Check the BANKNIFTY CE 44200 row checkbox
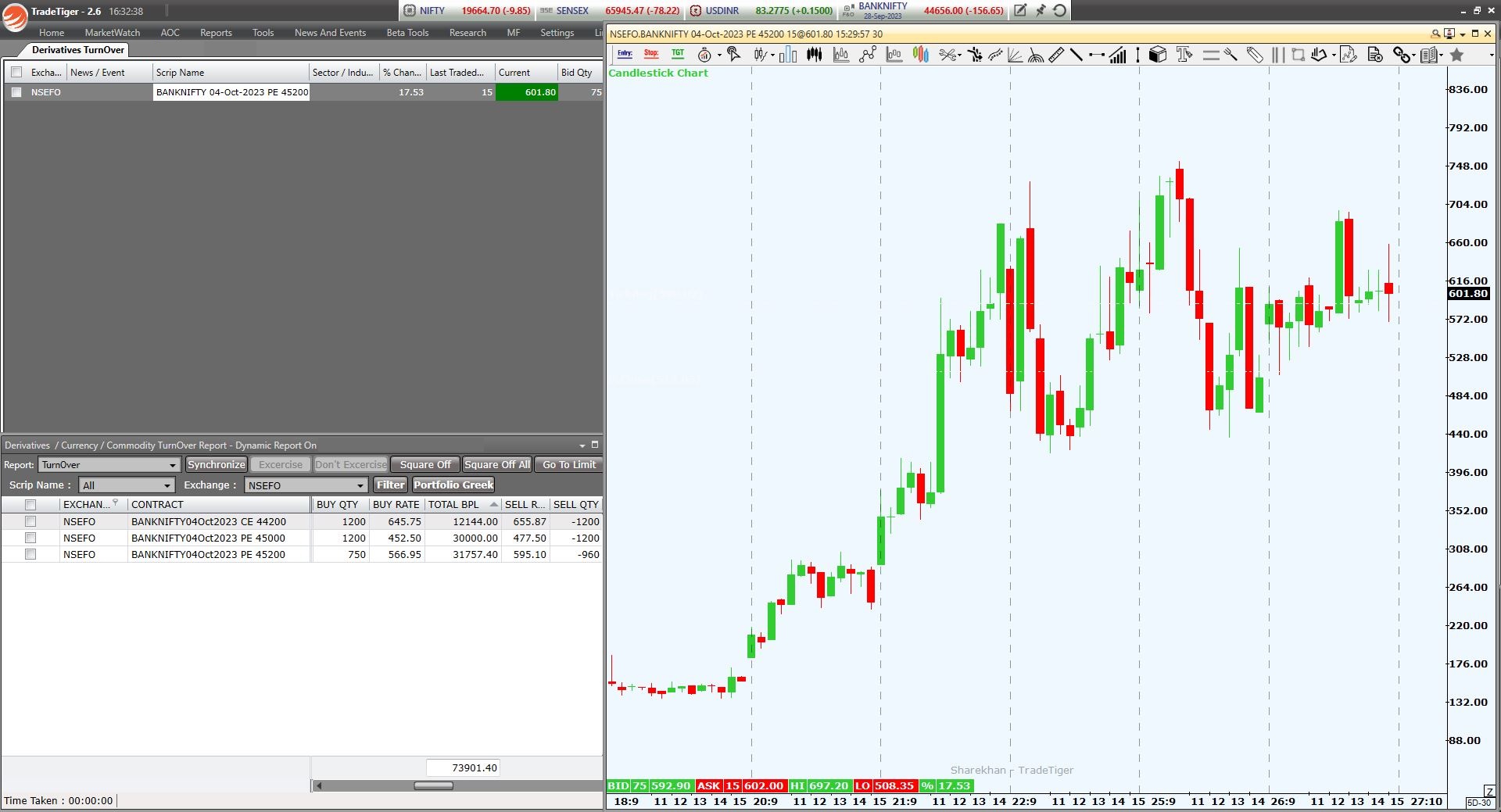 pyautogui.click(x=30, y=521)
